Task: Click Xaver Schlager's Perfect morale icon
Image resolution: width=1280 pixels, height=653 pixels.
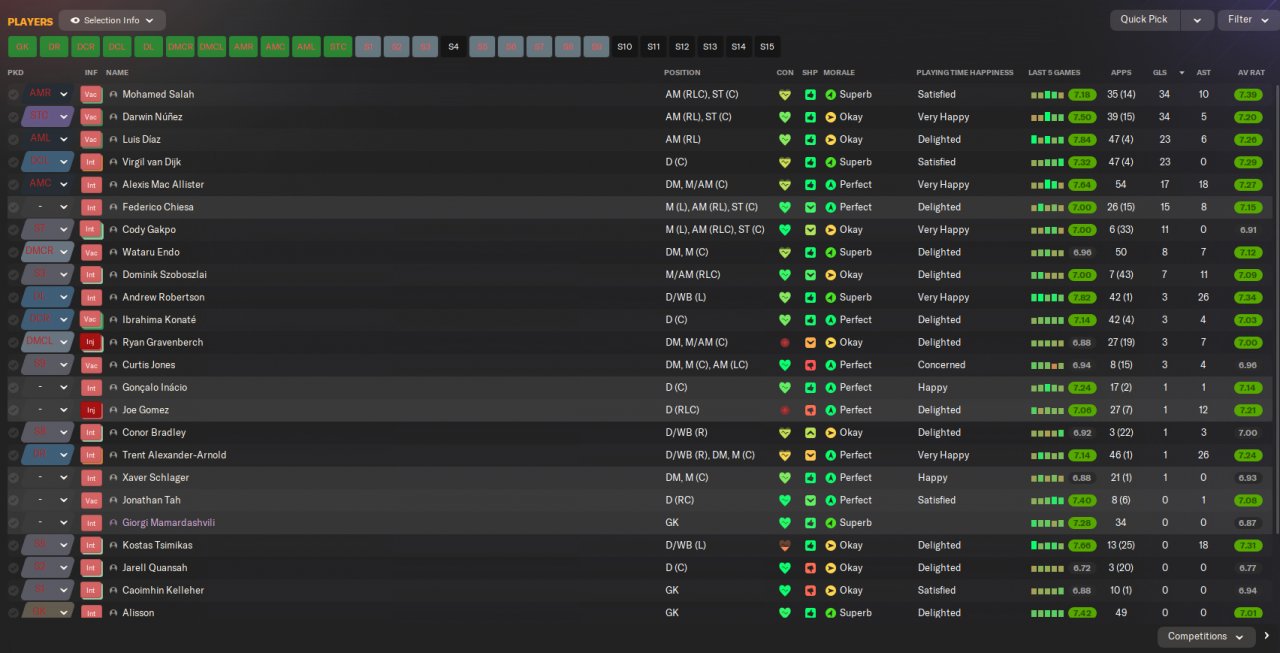Action: 831,478
